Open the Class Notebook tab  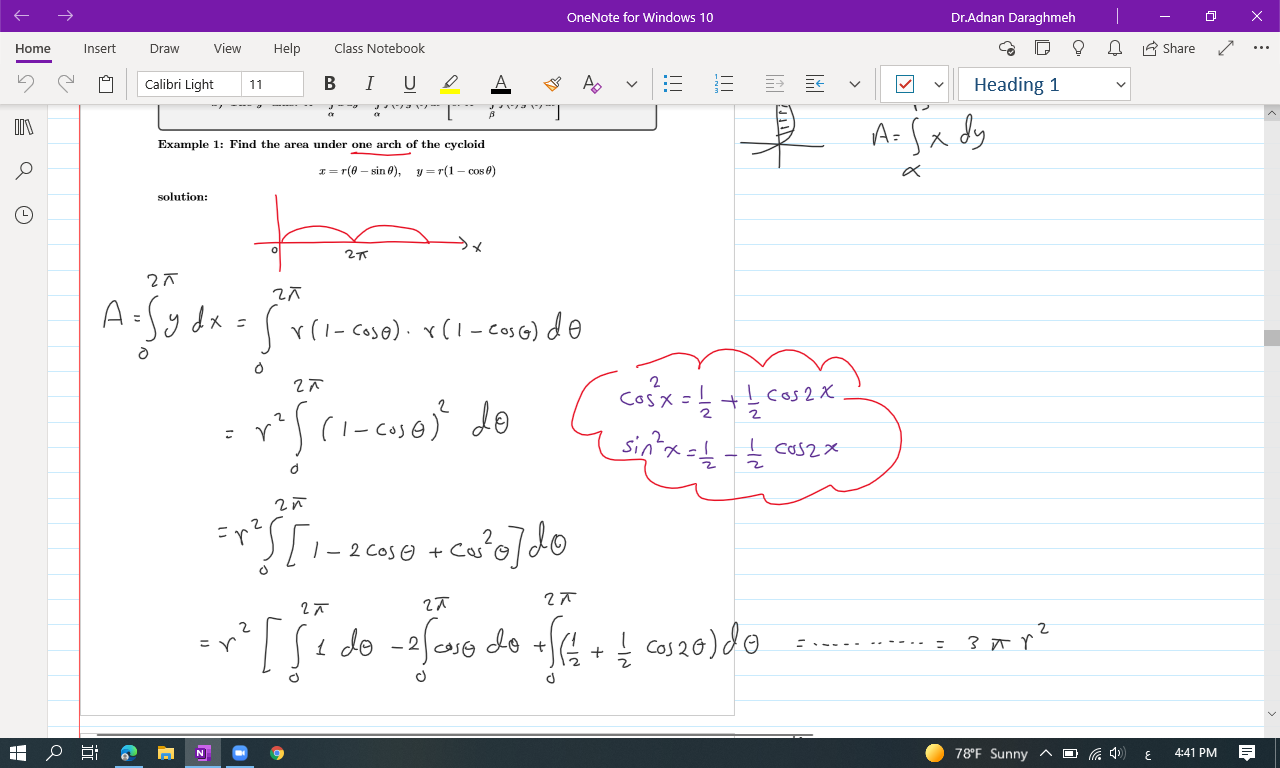[380, 48]
